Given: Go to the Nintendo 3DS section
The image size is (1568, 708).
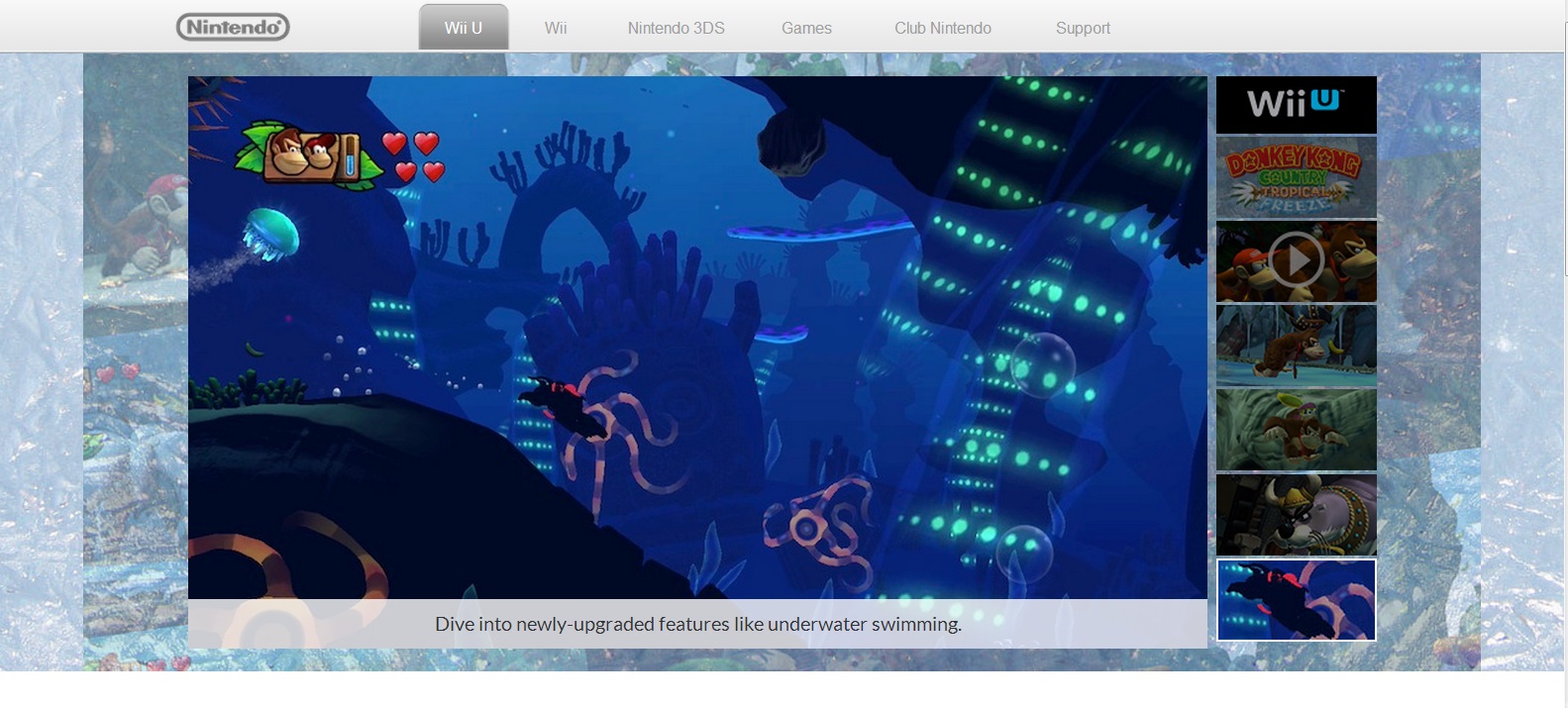Looking at the screenshot, I should tap(676, 28).
